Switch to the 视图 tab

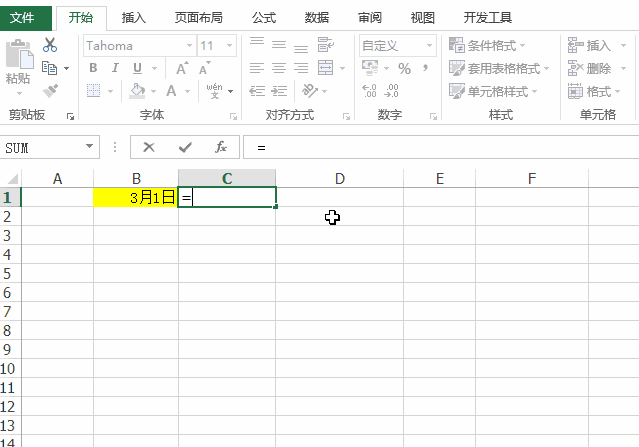[x=423, y=18]
